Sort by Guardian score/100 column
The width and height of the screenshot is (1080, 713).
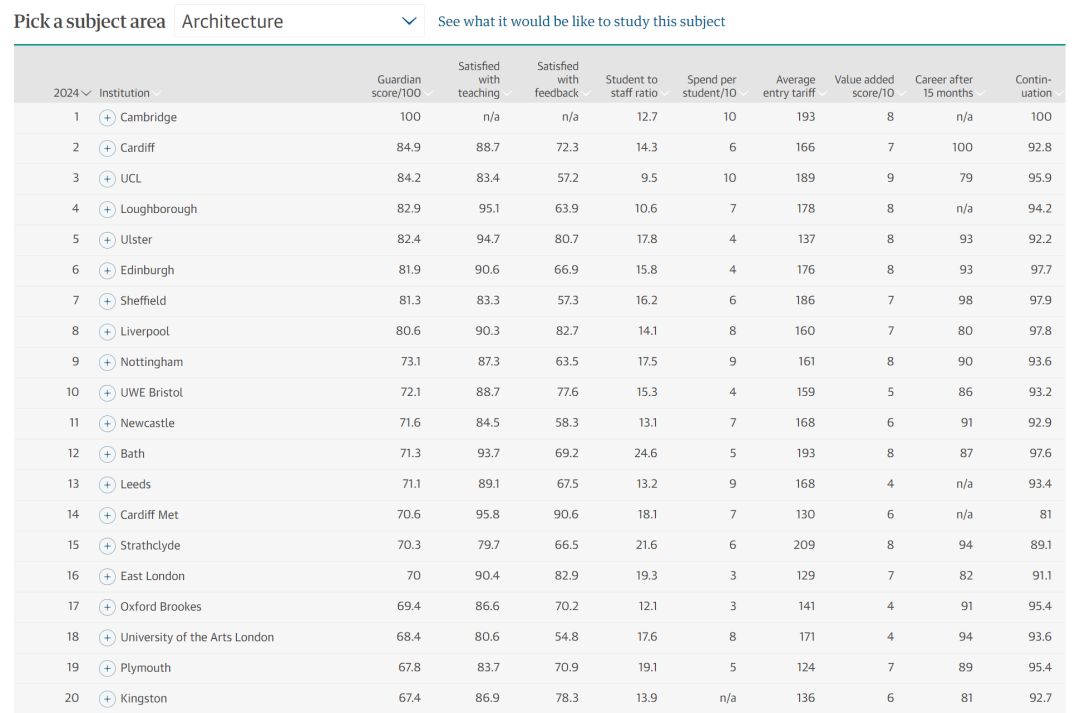pos(401,86)
